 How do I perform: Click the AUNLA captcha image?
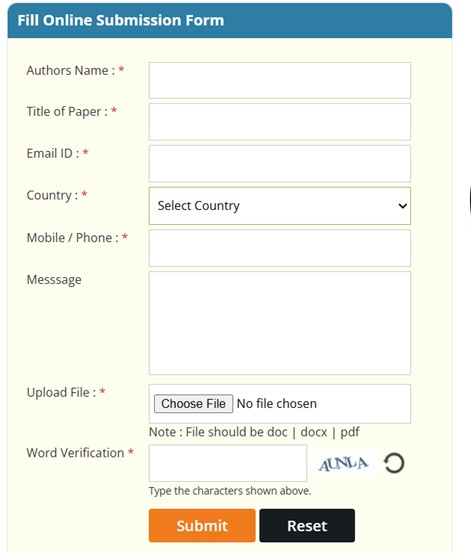tap(343, 463)
